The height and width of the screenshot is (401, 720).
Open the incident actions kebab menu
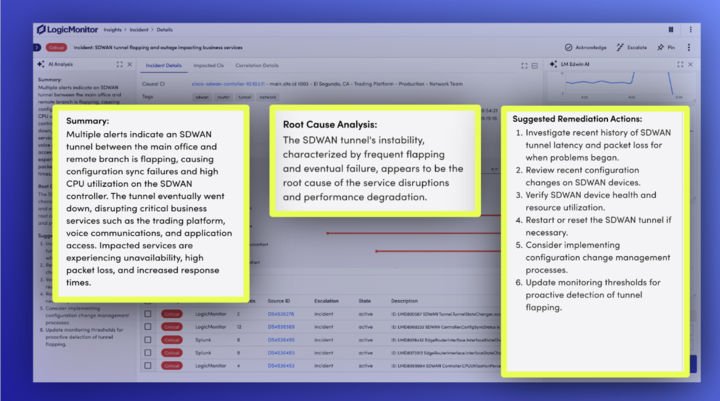click(x=688, y=47)
